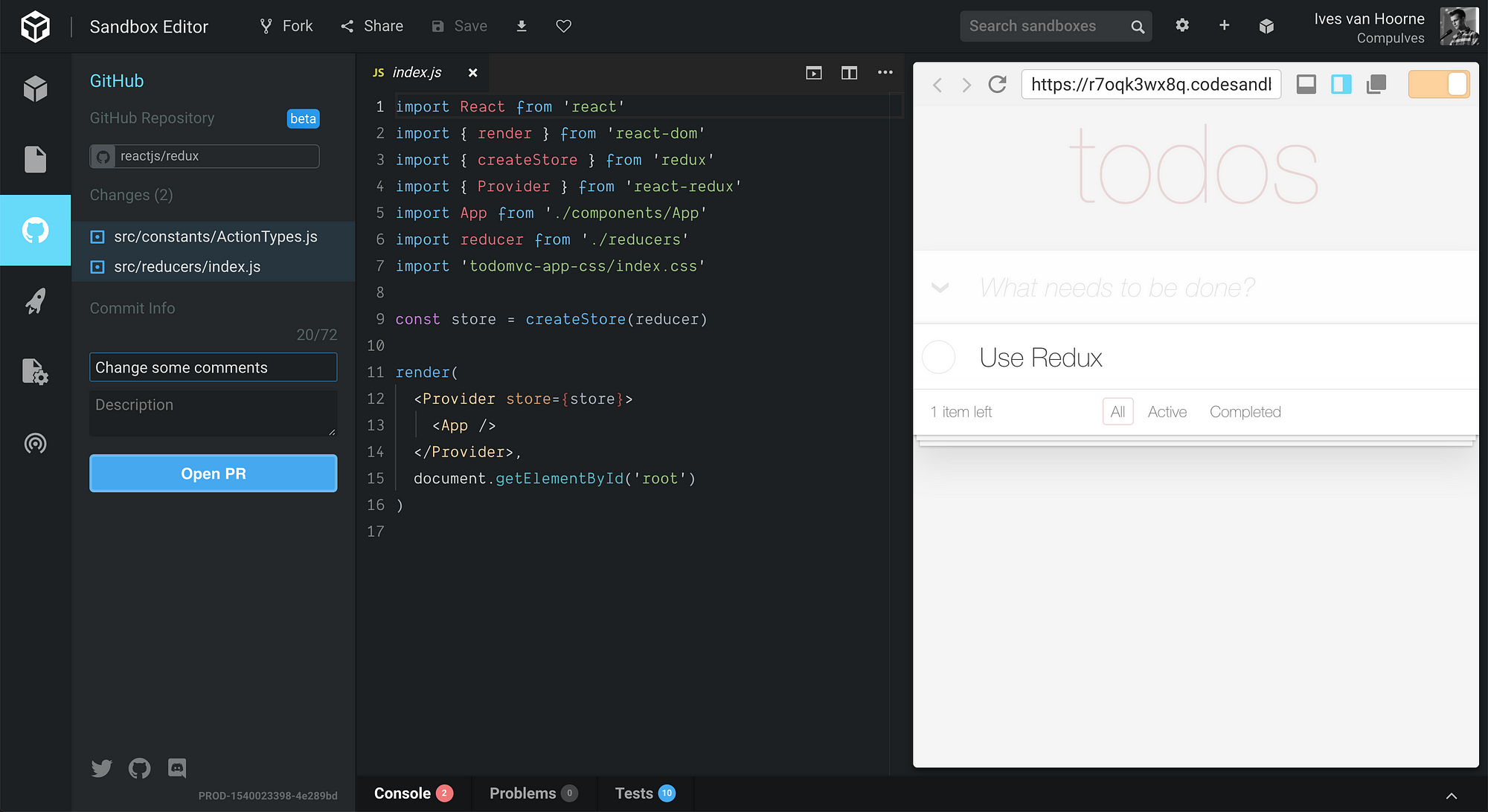This screenshot has height=812, width=1488.
Task: Click the Fork icon in top toolbar
Action: pos(264,27)
